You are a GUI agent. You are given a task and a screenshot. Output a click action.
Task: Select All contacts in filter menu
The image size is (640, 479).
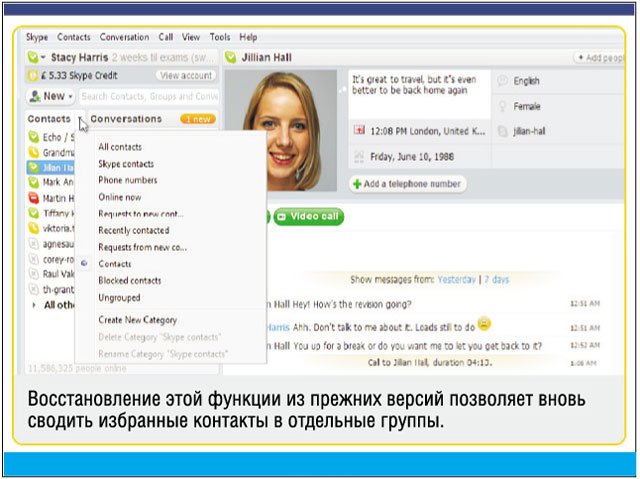coord(120,147)
